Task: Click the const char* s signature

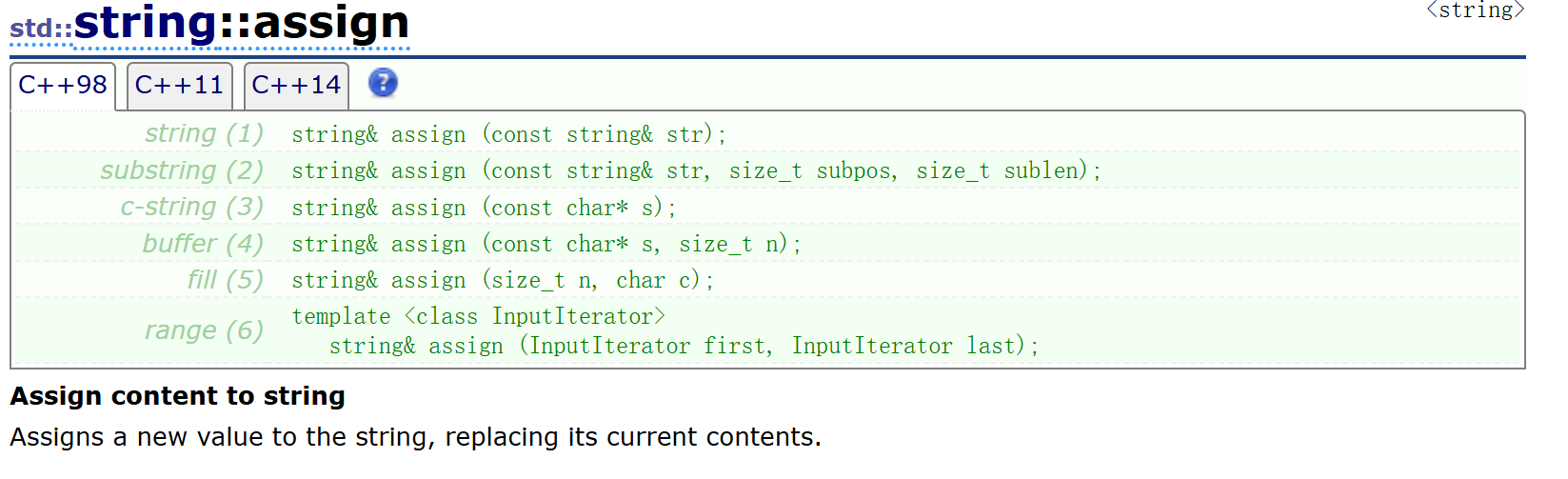Action: [484, 208]
